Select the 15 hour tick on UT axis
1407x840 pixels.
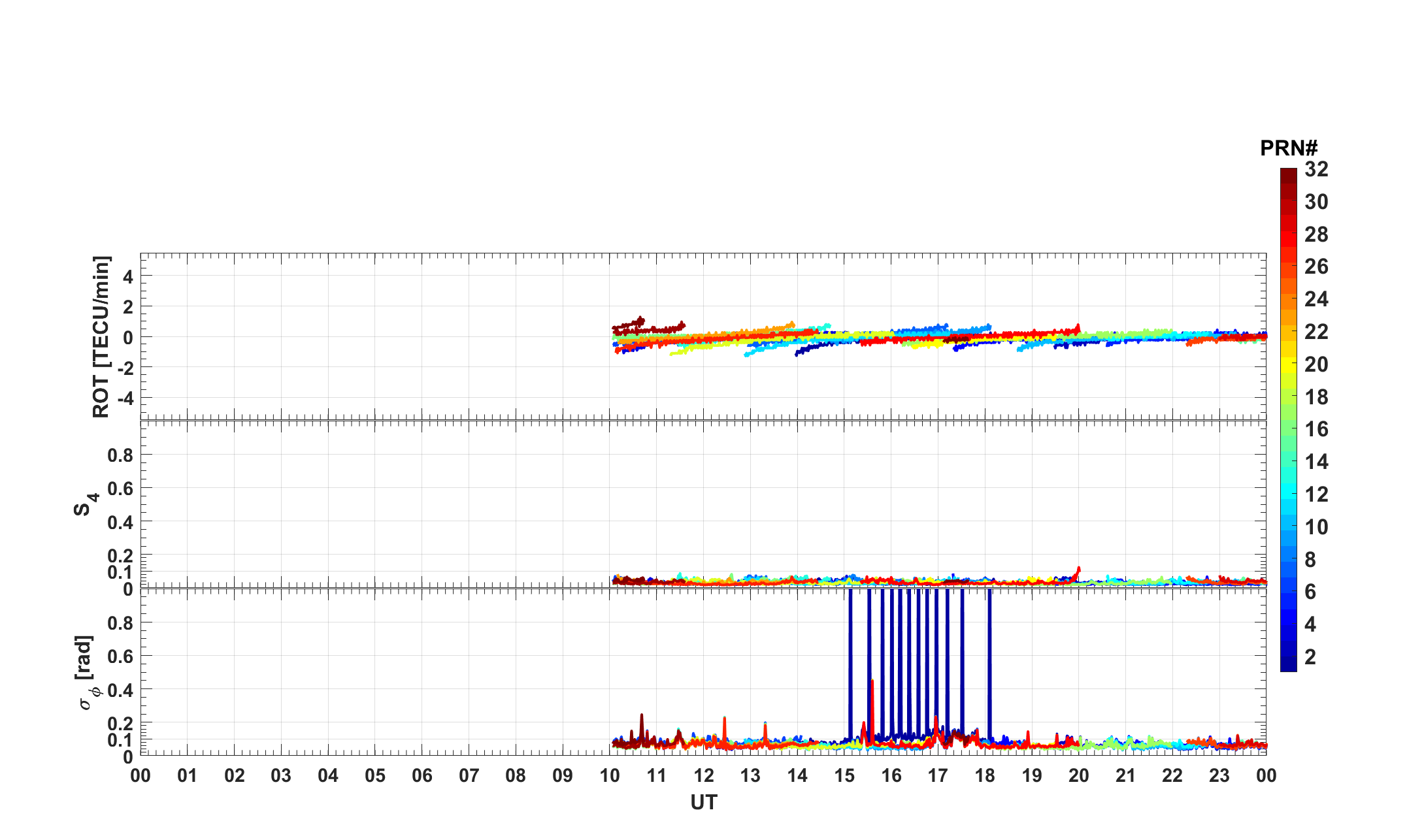pyautogui.click(x=844, y=776)
